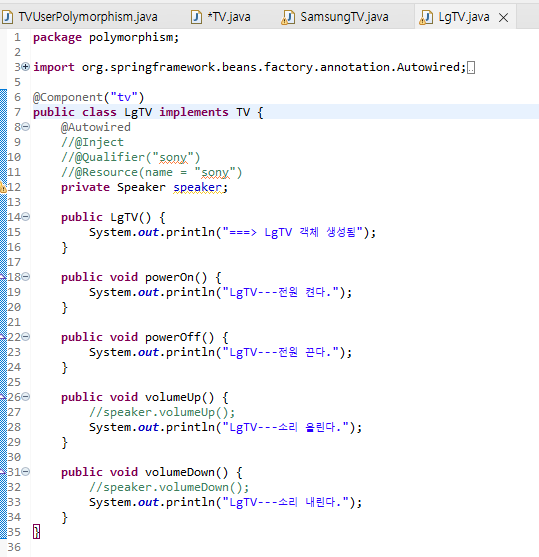This screenshot has height=557, width=539.
Task: Collapse the LgTV constructor on line 14
Action: click(x=26, y=216)
